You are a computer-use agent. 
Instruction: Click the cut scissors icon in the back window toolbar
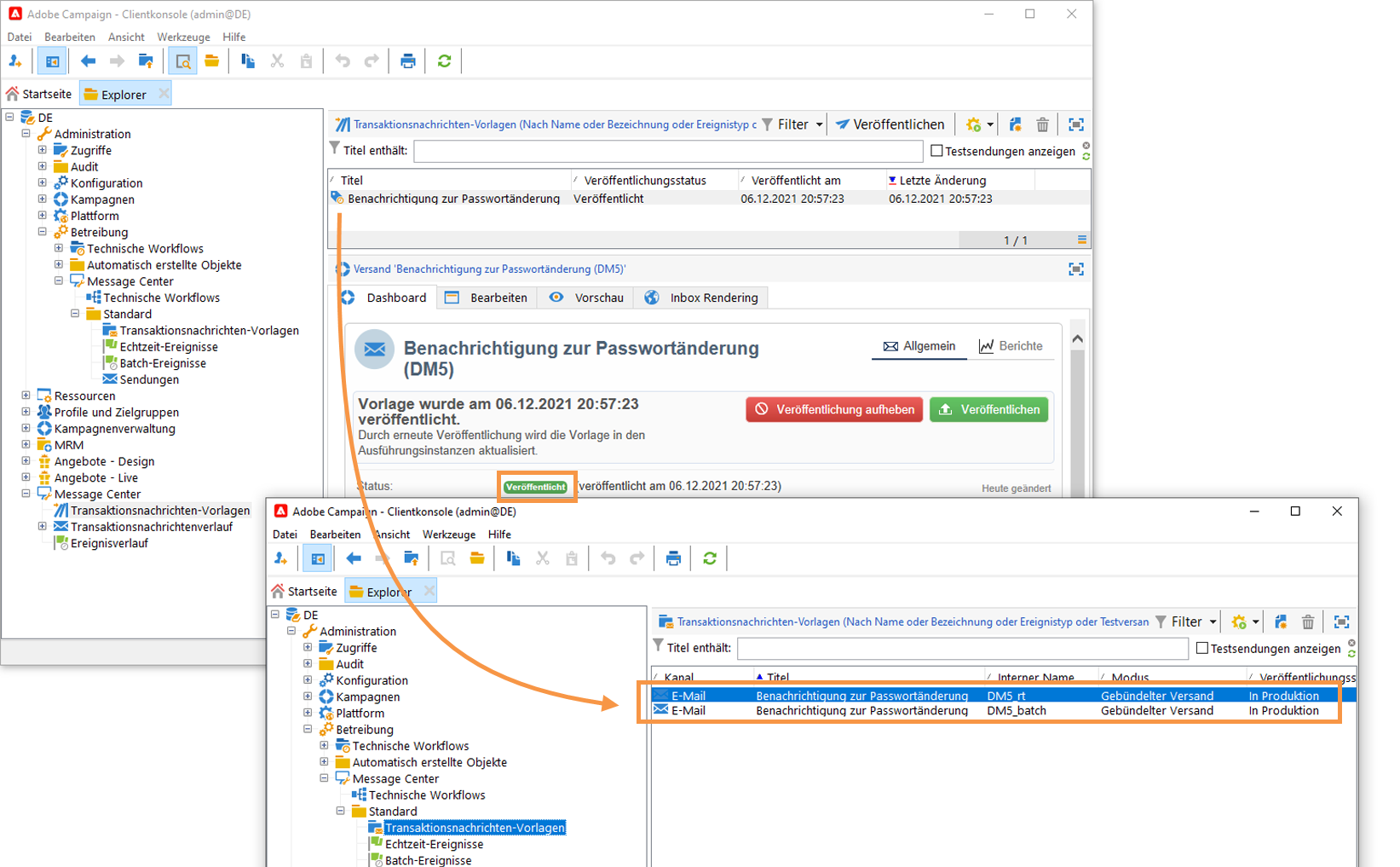pos(277,61)
